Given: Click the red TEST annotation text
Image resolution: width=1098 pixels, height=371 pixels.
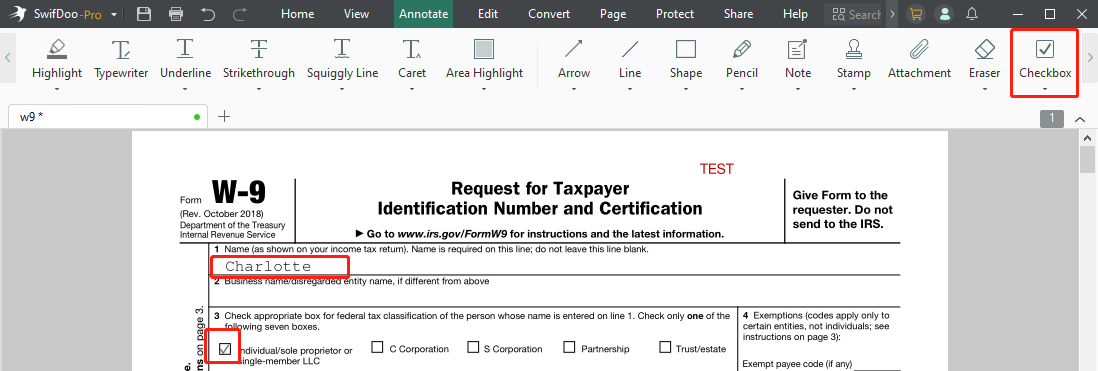Looking at the screenshot, I should pos(716,169).
